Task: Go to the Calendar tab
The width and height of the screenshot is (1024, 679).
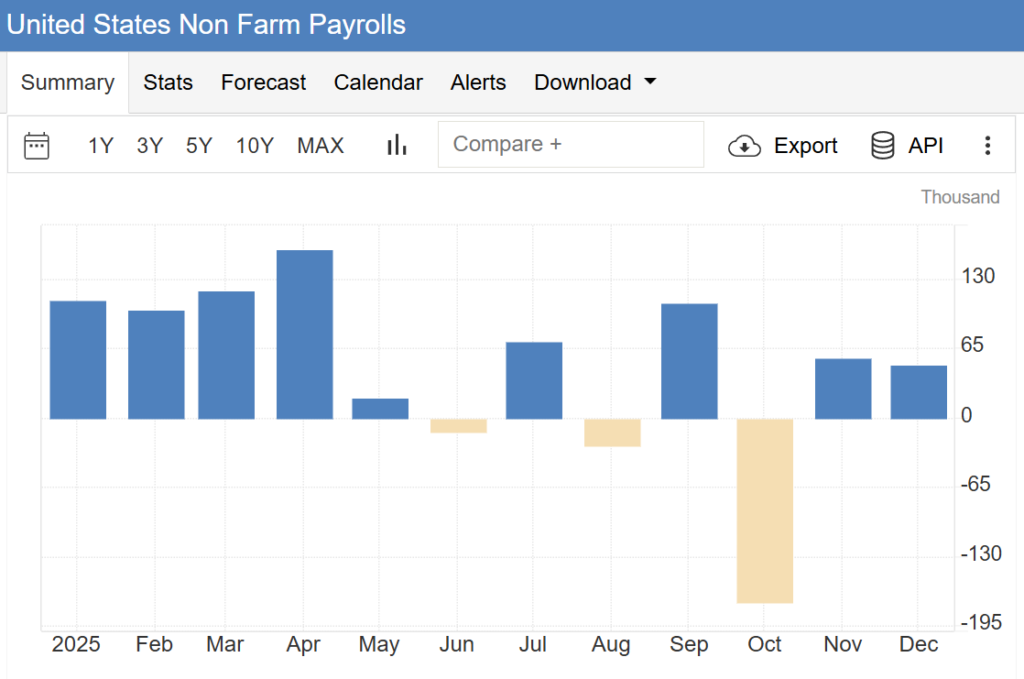Action: (378, 82)
